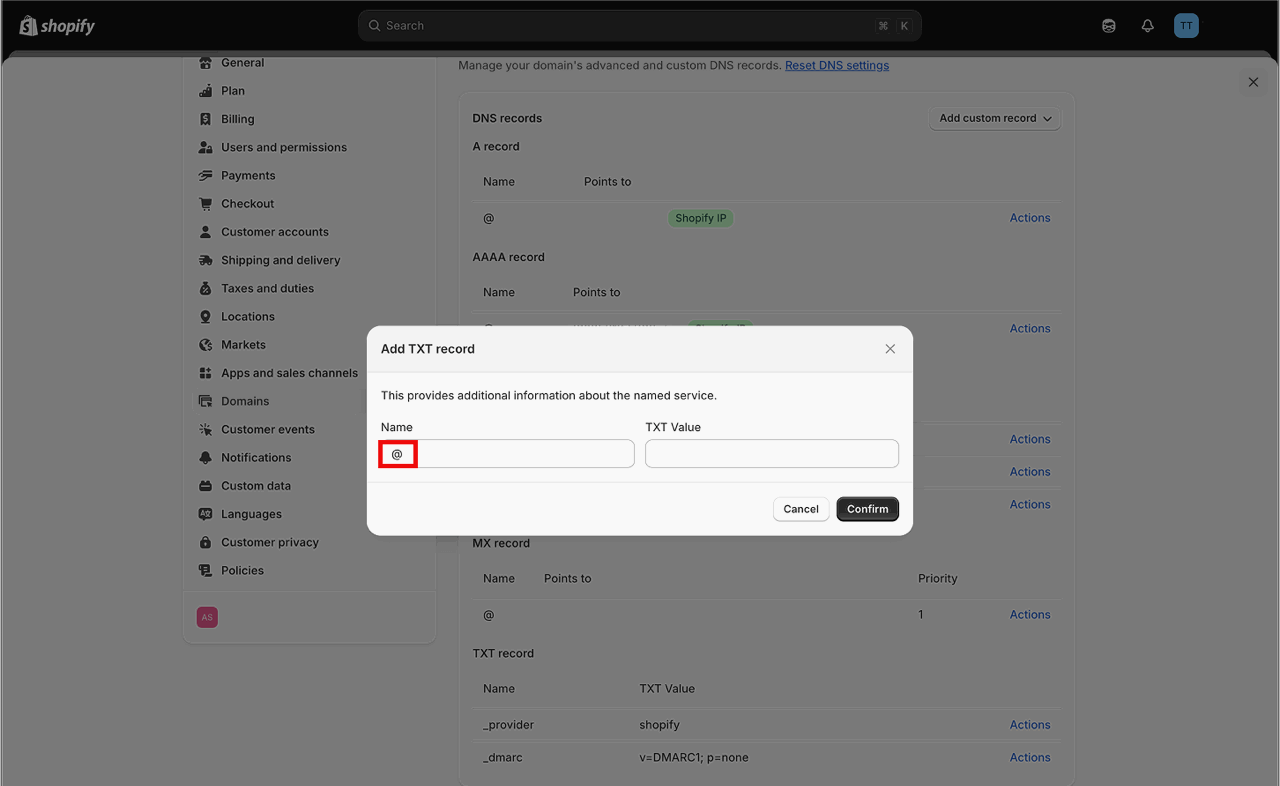This screenshot has width=1280, height=786.
Task: Click Cancel in the TXT record dialog
Action: pyautogui.click(x=800, y=509)
